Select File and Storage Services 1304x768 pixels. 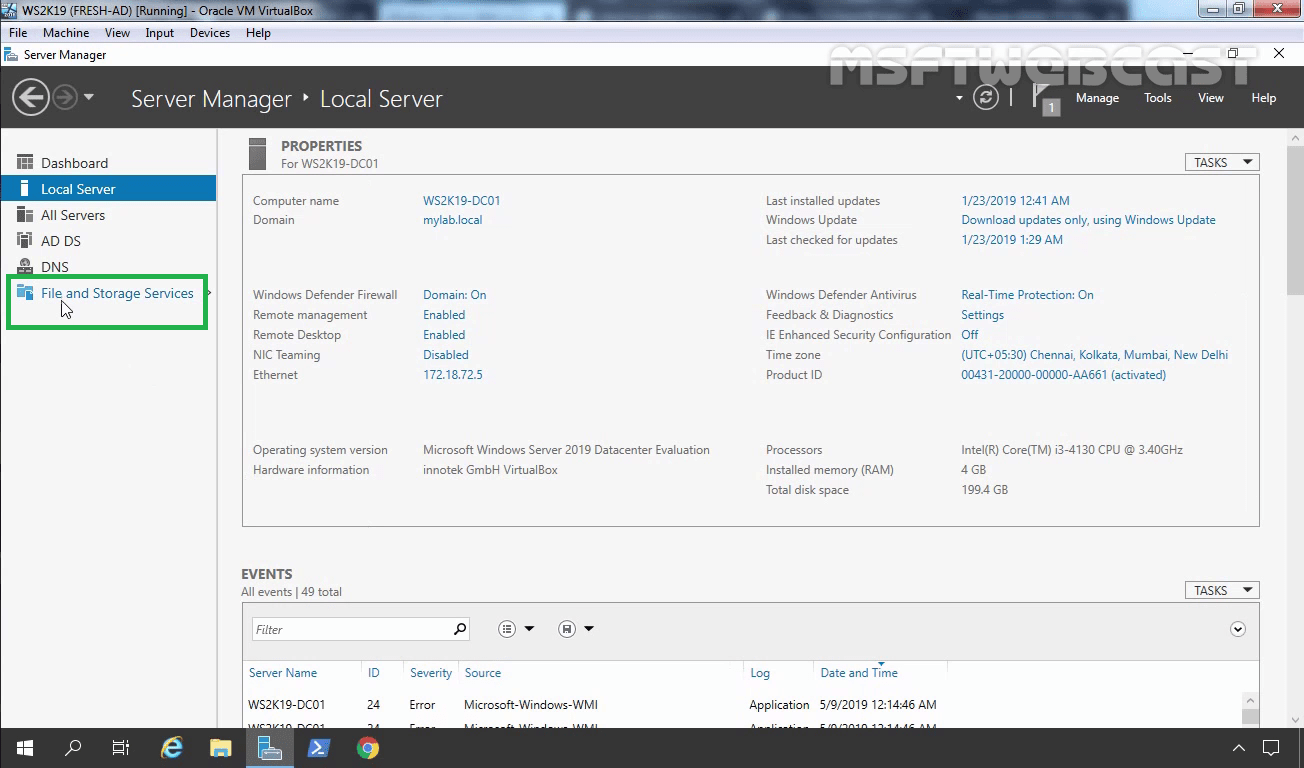point(117,293)
